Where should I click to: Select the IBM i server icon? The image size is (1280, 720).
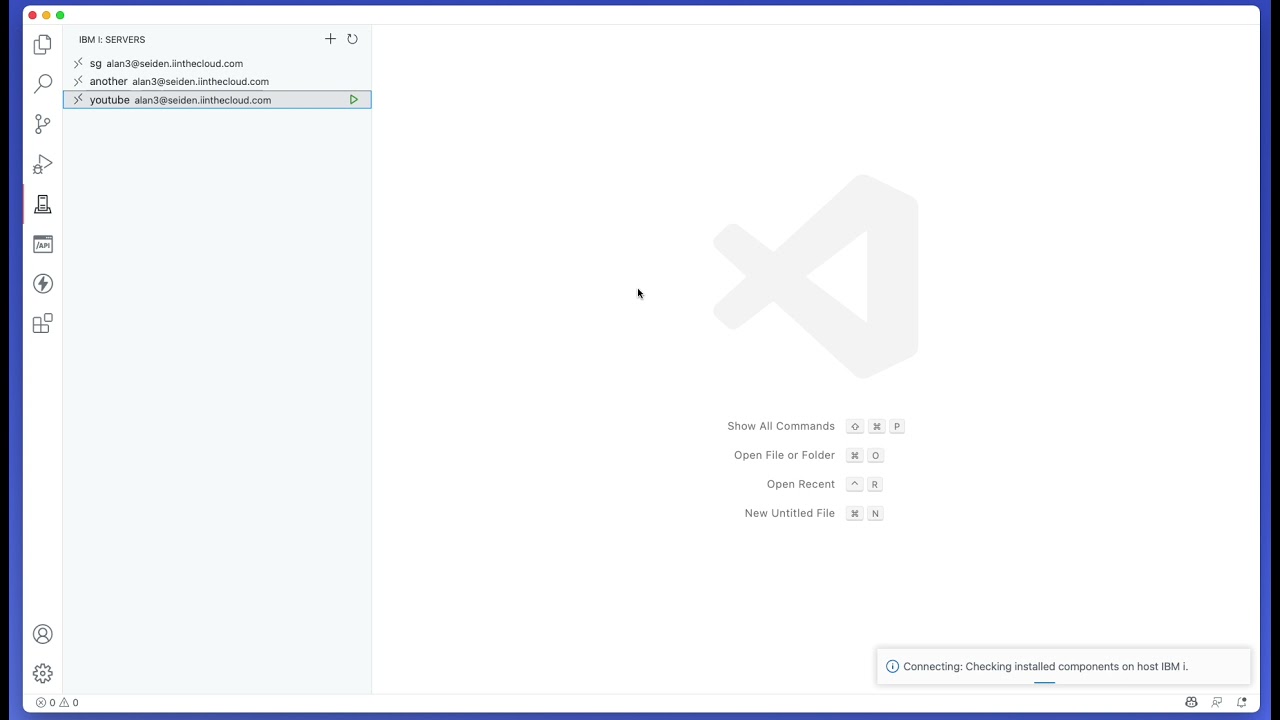[43, 204]
